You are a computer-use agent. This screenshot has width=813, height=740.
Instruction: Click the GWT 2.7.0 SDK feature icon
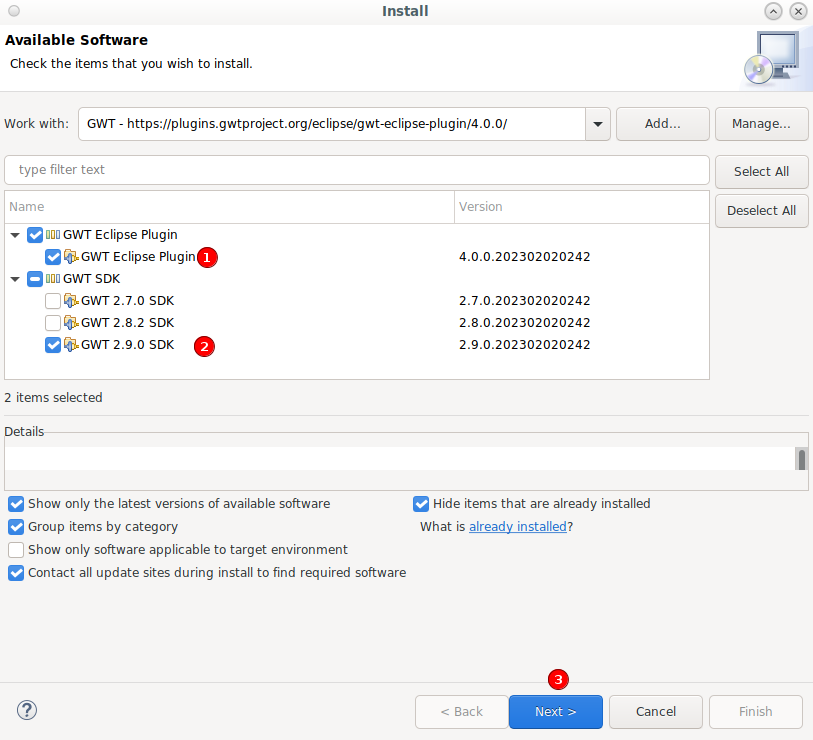click(x=71, y=301)
